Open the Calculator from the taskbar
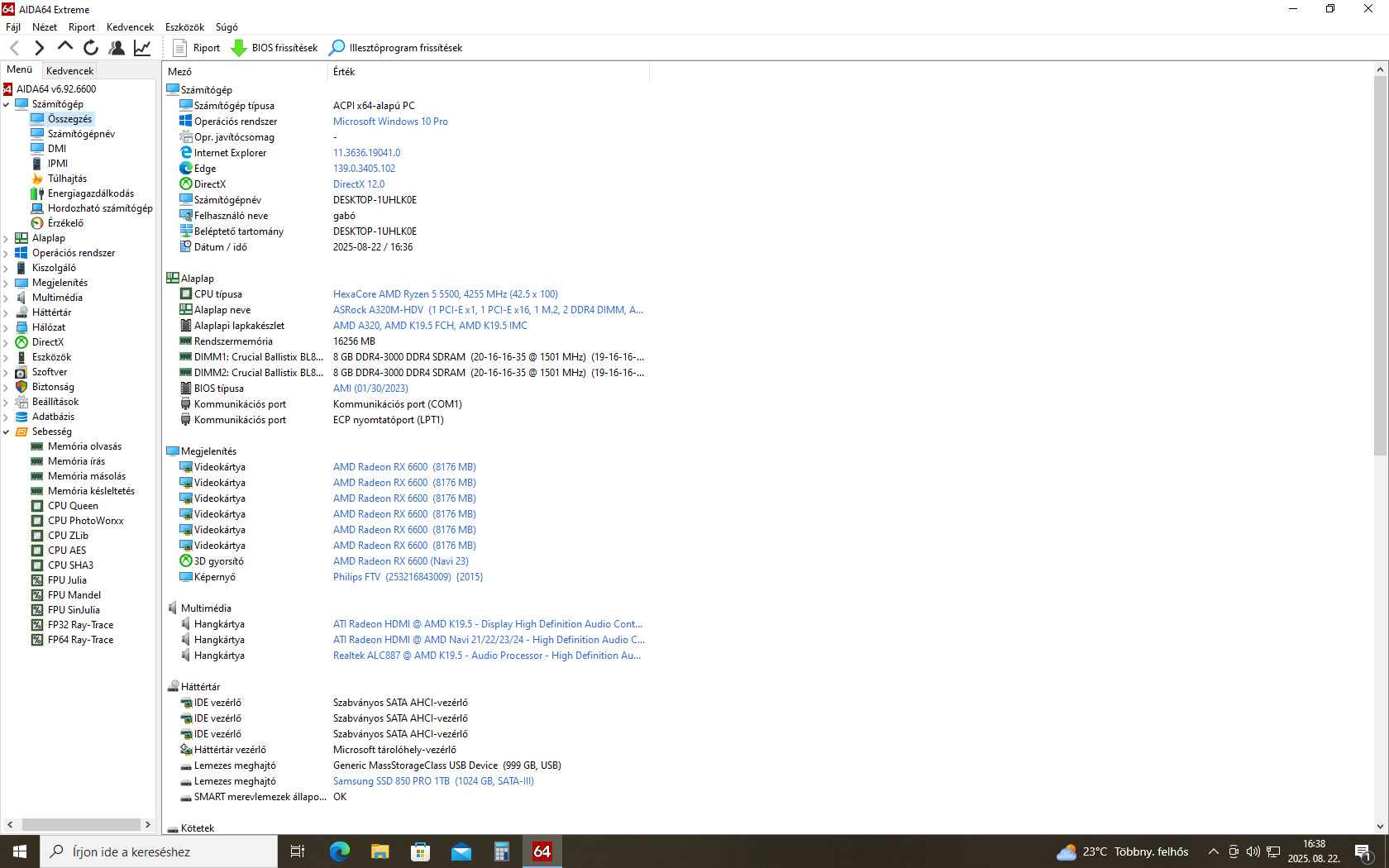The height and width of the screenshot is (868, 1389). 501,851
